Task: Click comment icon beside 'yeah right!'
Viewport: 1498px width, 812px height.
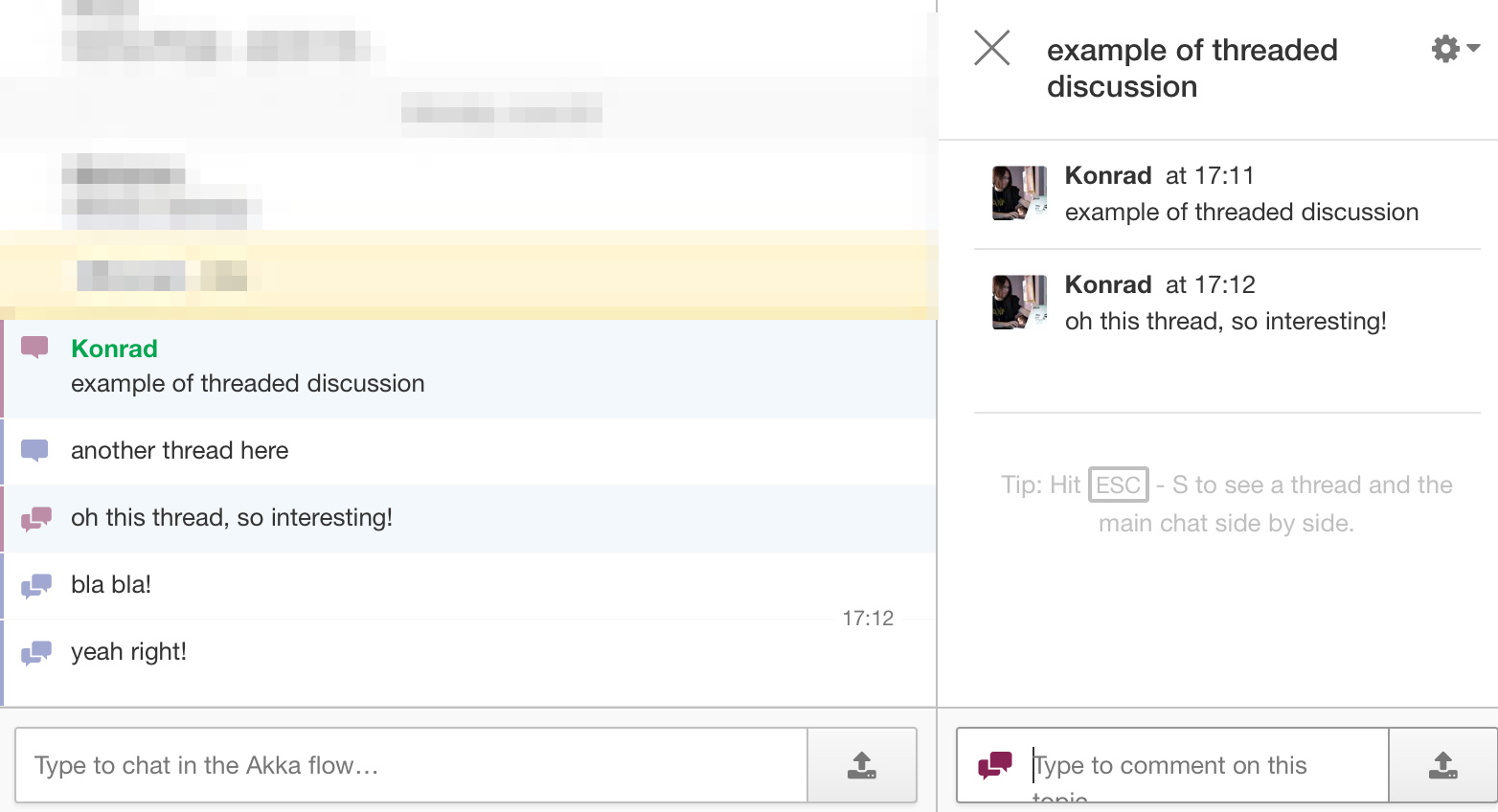Action: (36, 652)
